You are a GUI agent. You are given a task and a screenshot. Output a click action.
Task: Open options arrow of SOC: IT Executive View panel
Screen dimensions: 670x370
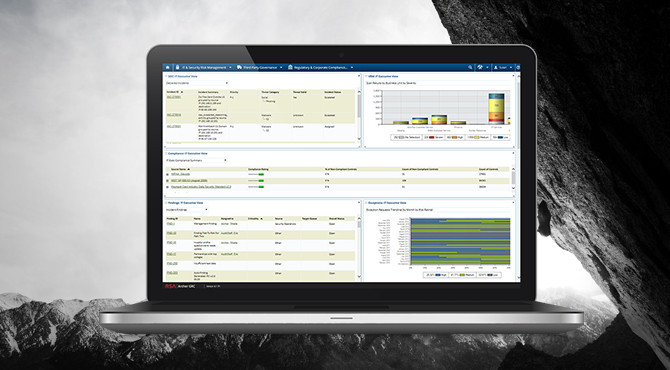click(359, 76)
